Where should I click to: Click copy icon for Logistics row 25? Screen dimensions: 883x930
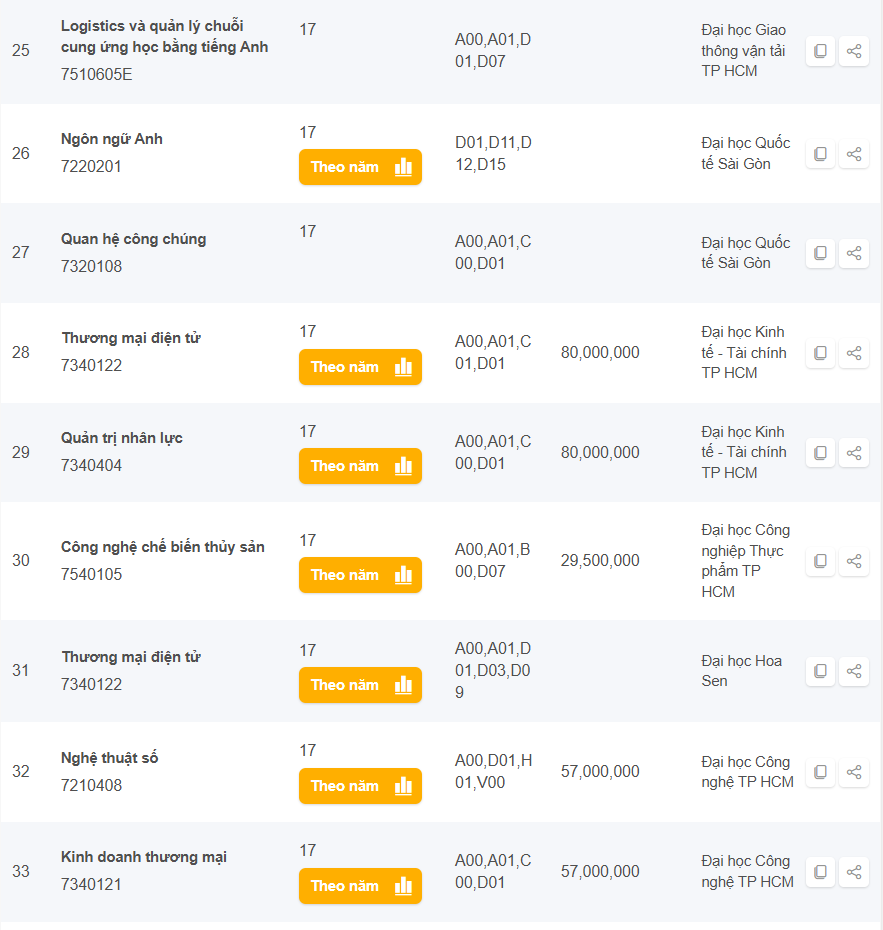point(820,51)
